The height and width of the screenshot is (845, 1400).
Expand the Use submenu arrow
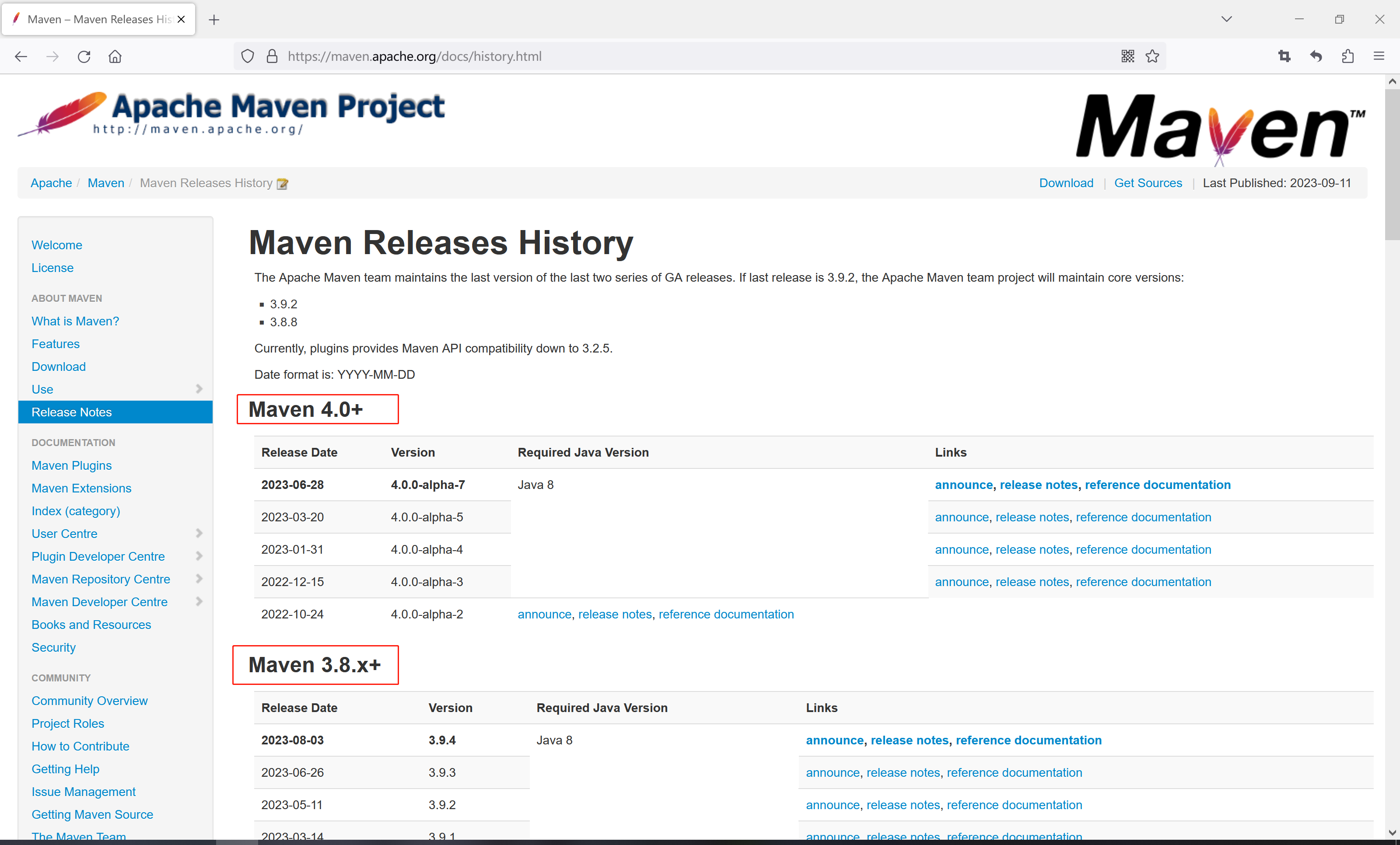click(x=199, y=389)
